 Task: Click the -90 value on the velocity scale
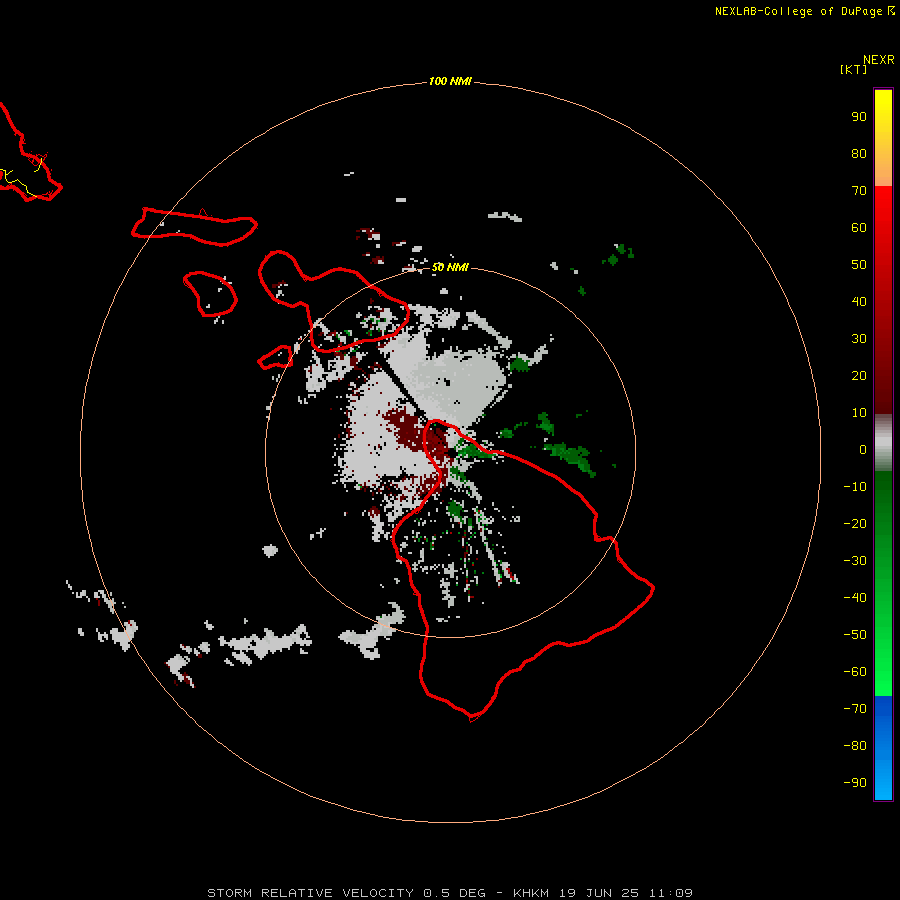pos(855,783)
